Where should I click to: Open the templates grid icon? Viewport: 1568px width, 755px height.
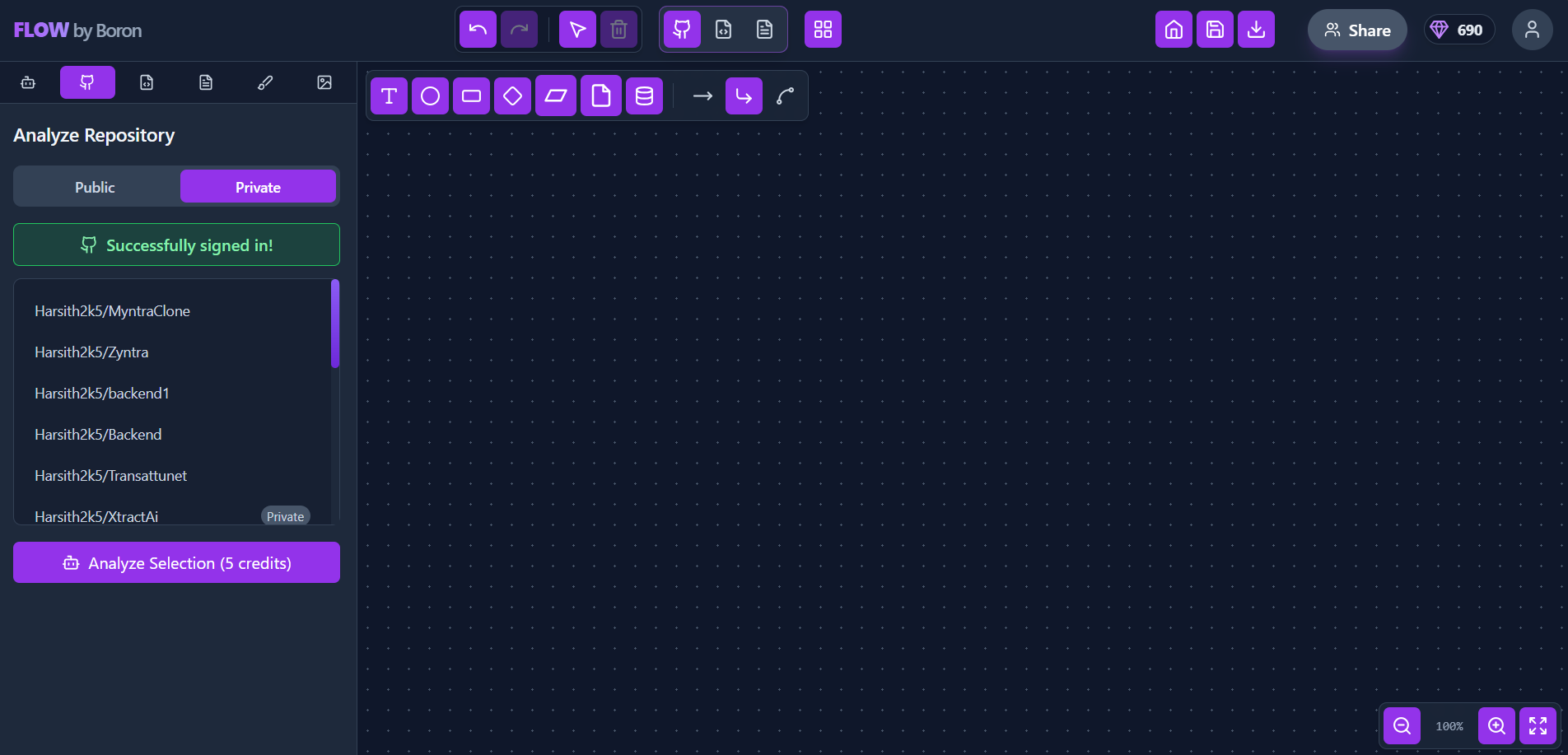click(823, 29)
